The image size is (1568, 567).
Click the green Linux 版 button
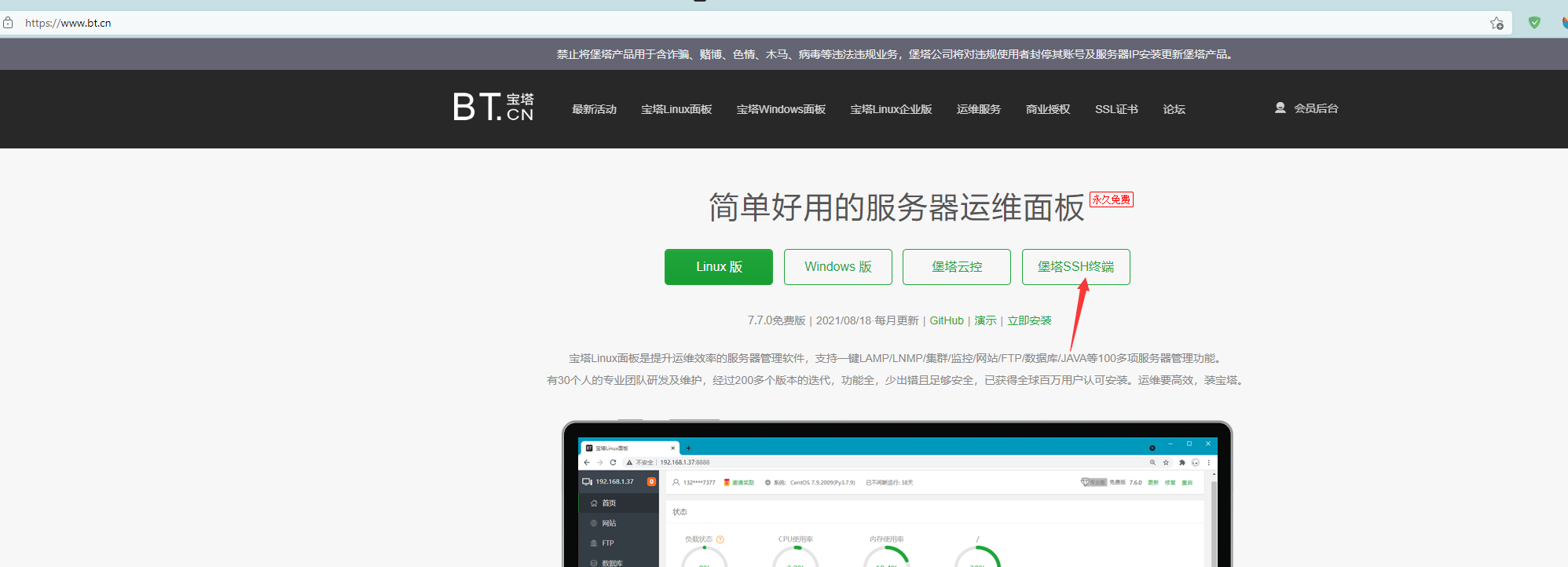pos(719,267)
